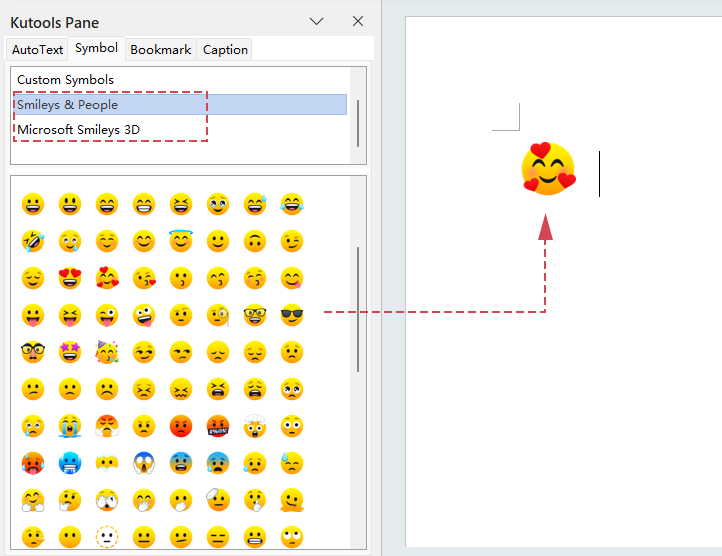Viewport: 722px width, 556px height.
Task: Insert the exploding head emoji
Action: pos(255,426)
